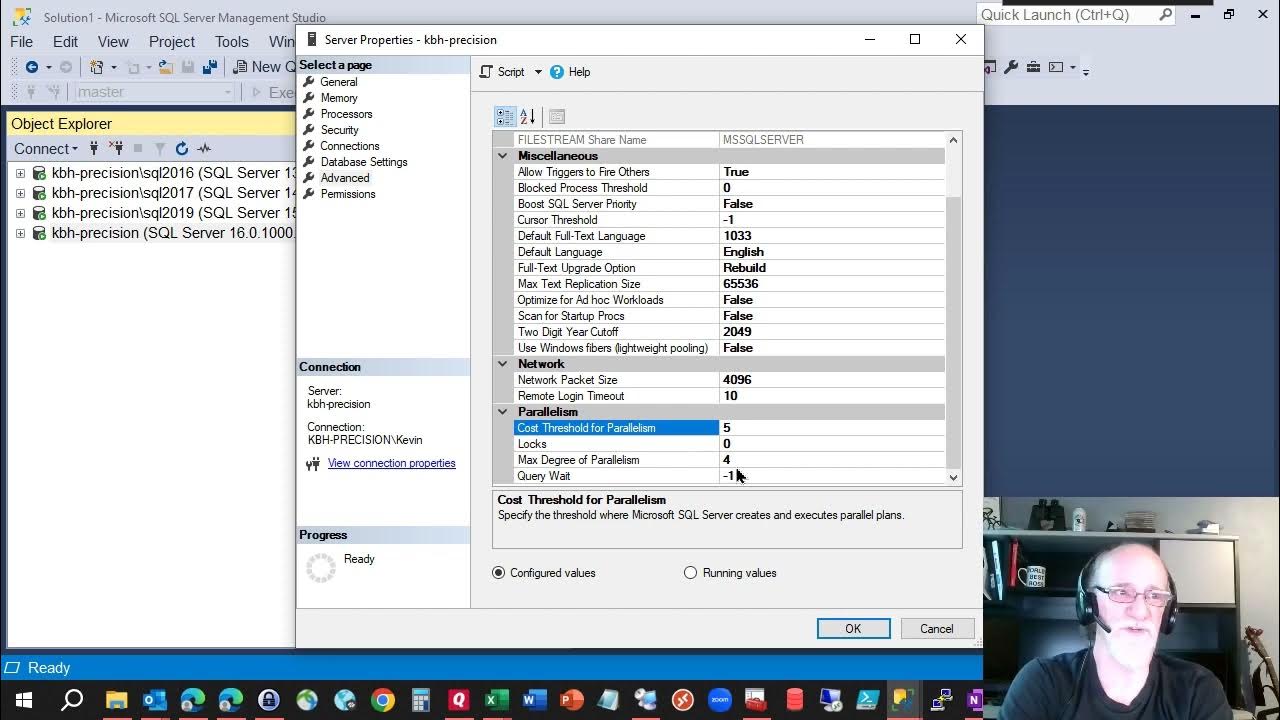The height and width of the screenshot is (720, 1280).
Task: Open the Script dropdown arrow
Action: tap(538, 72)
